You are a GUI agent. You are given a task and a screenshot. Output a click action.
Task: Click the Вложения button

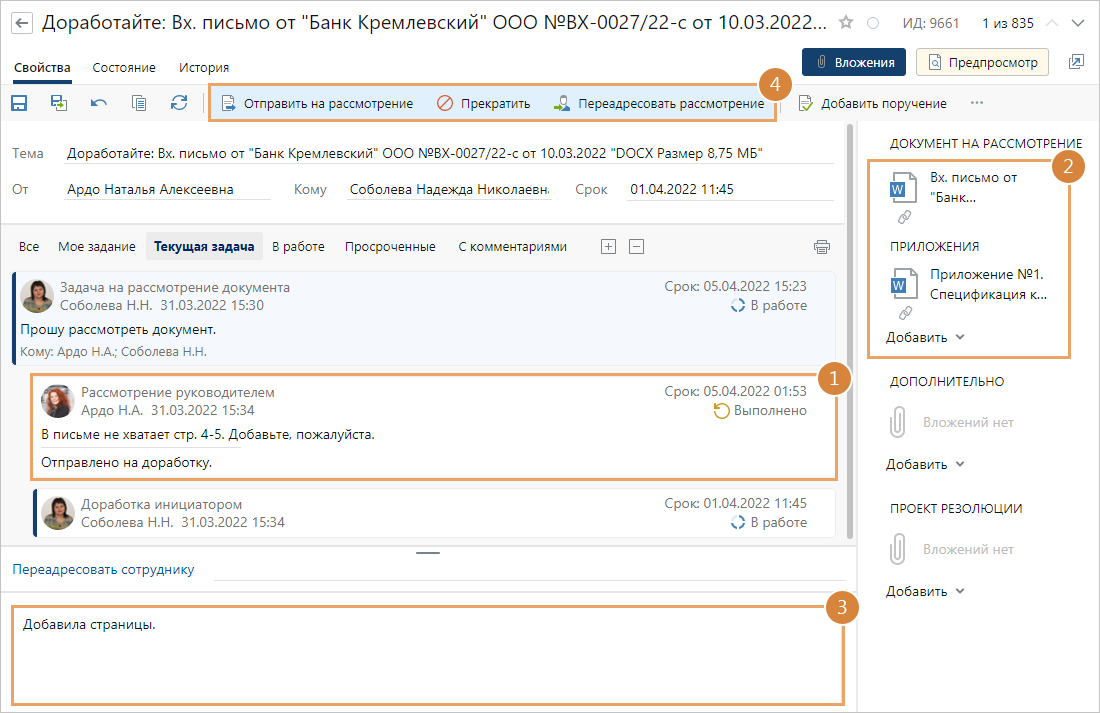[854, 62]
